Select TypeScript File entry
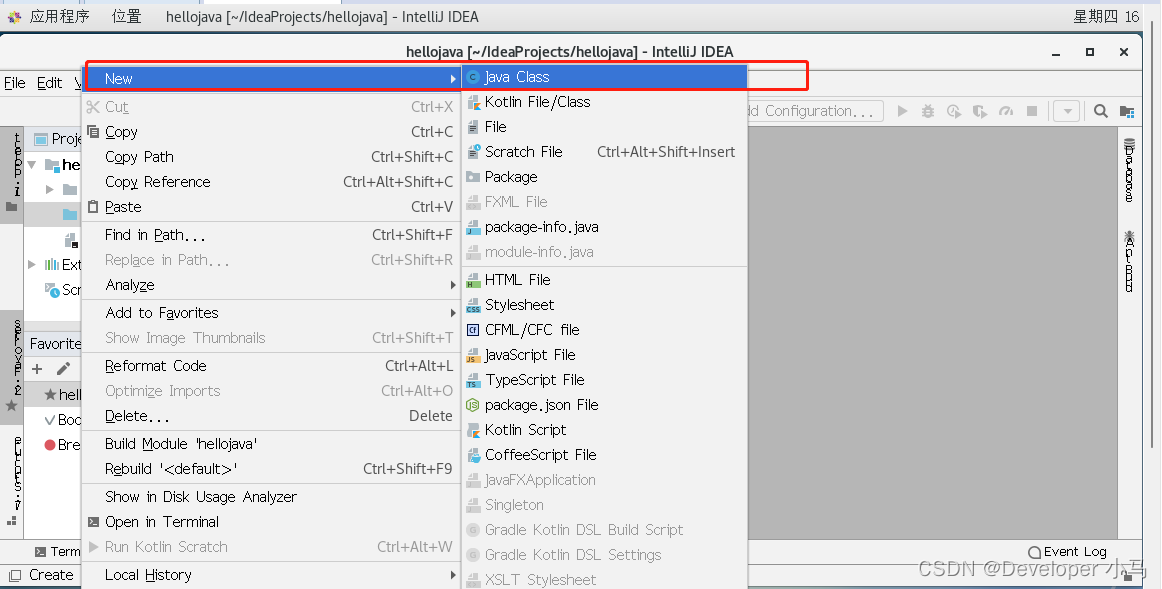The height and width of the screenshot is (589, 1162). tap(604, 380)
